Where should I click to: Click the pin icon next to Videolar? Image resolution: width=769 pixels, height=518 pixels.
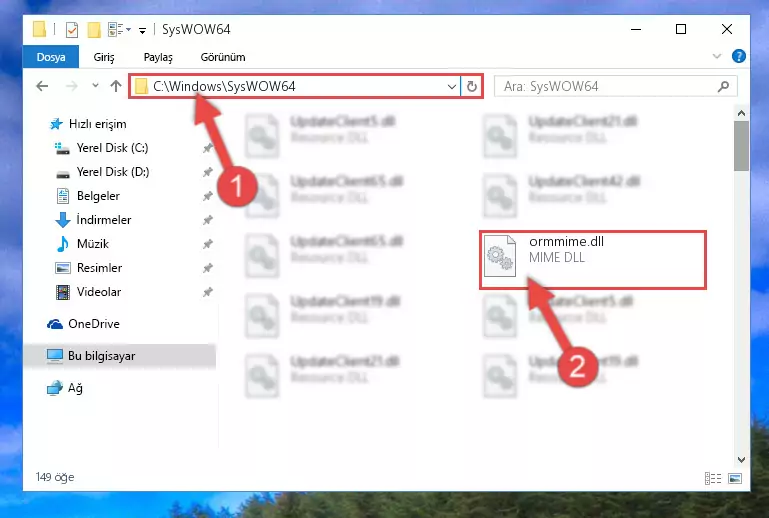[207, 292]
